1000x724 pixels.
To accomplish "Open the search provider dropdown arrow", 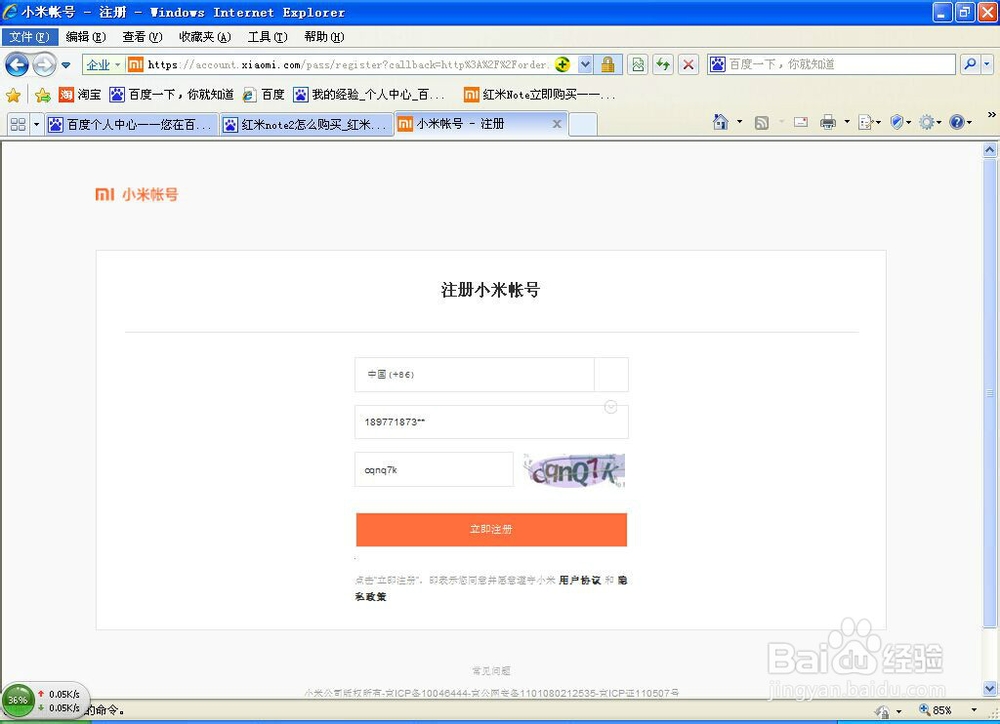I will pos(987,64).
